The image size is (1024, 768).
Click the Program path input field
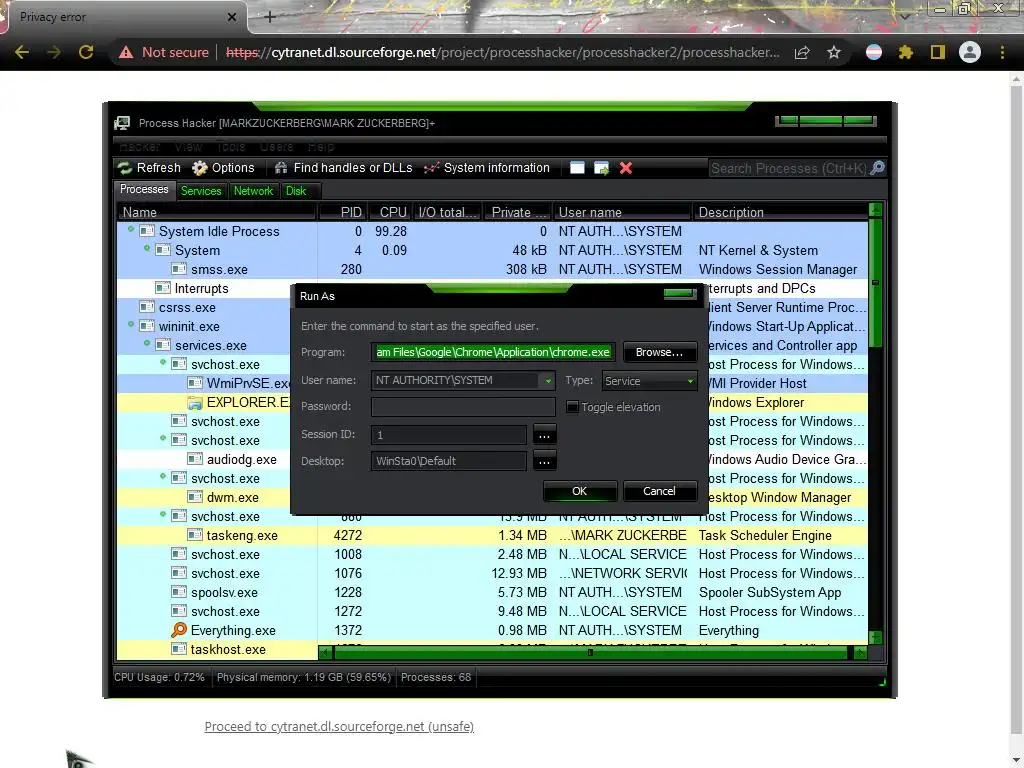click(493, 352)
